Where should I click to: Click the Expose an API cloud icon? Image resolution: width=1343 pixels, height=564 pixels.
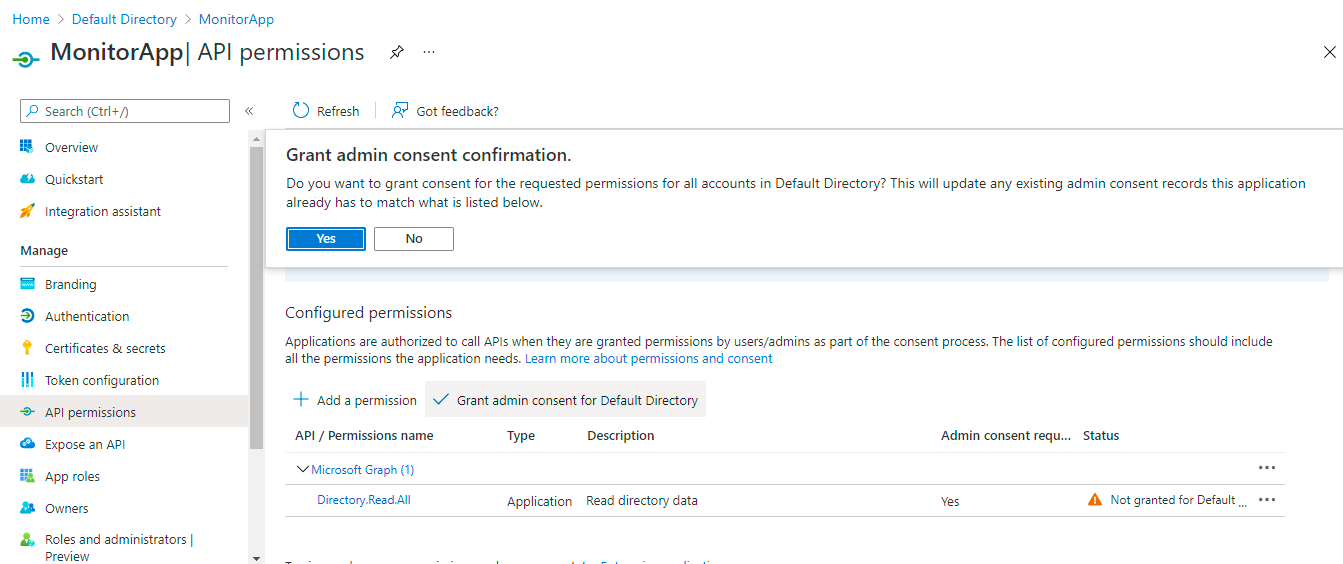pos(27,444)
